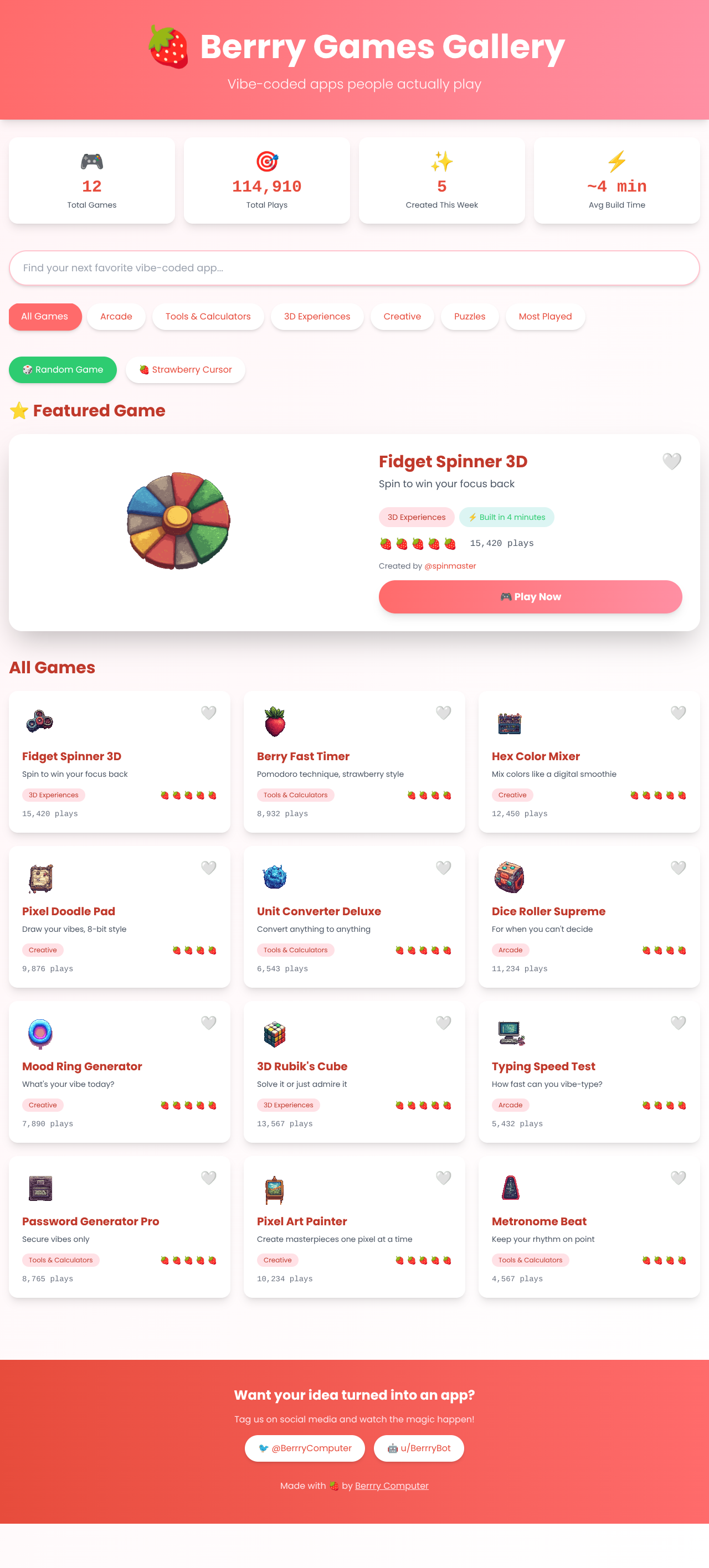Favorite the Mood Ring Generator card
The height and width of the screenshot is (1568, 709).
[208, 1023]
